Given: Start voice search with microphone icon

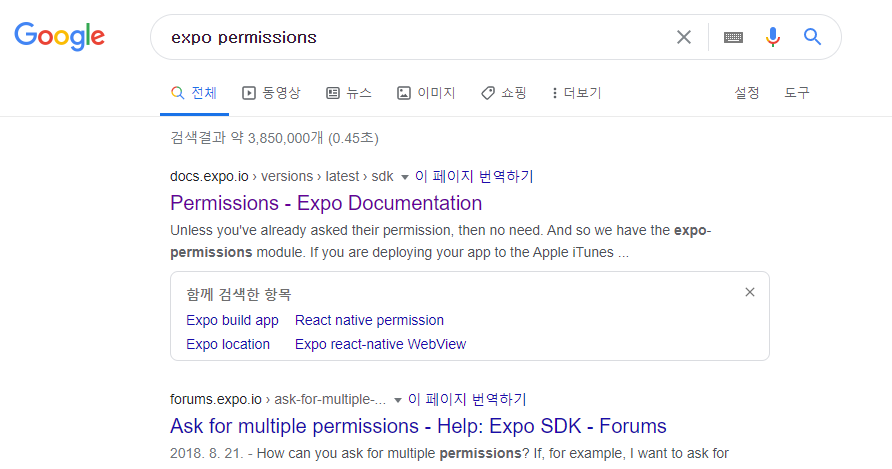Looking at the screenshot, I should point(773,37).
